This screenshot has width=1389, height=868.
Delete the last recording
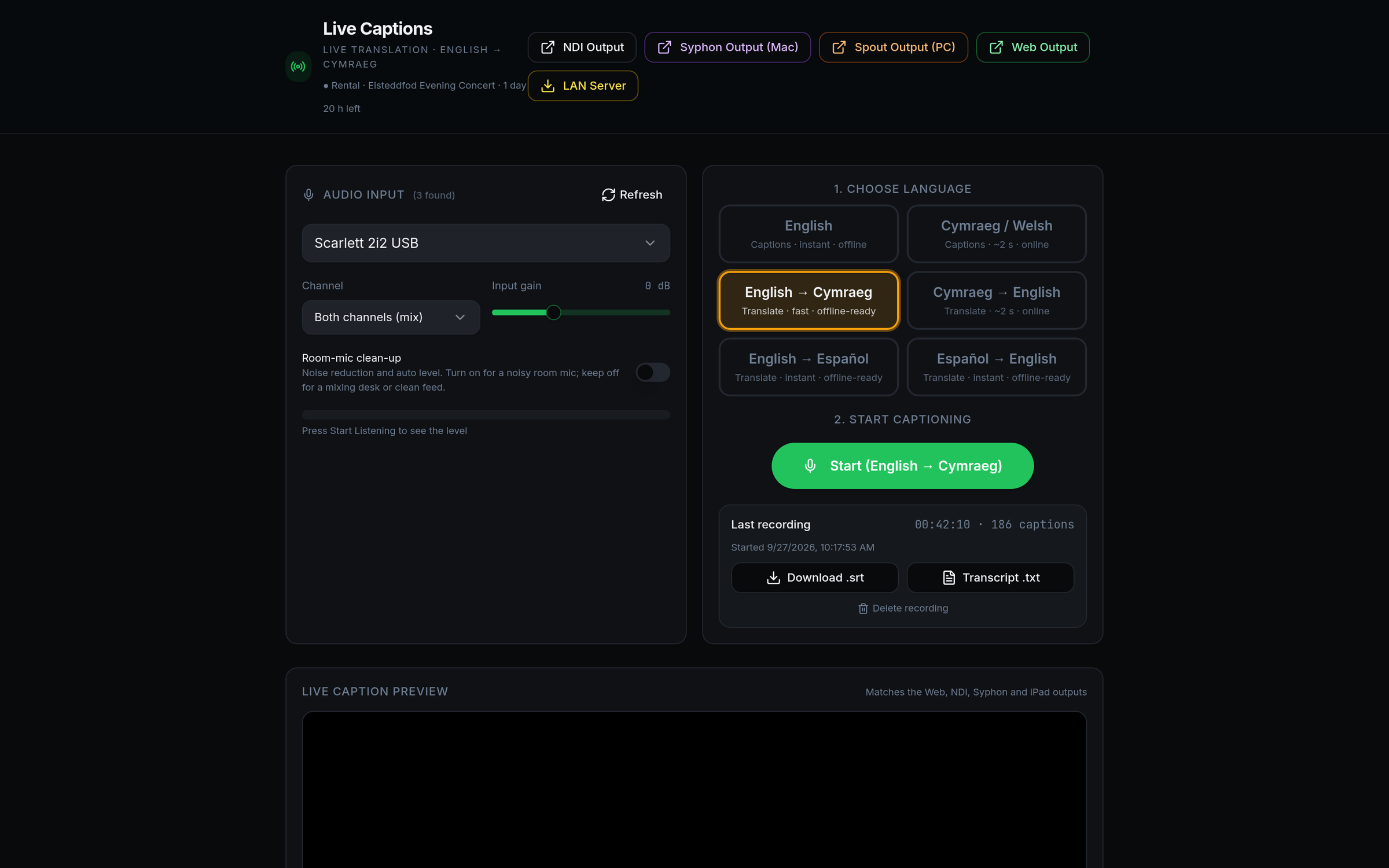[x=903, y=608]
